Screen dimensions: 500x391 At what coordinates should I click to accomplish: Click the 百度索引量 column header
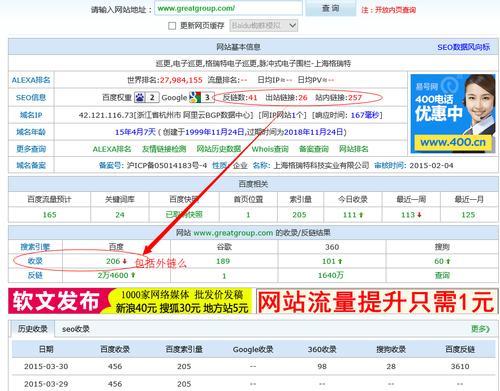(184, 349)
